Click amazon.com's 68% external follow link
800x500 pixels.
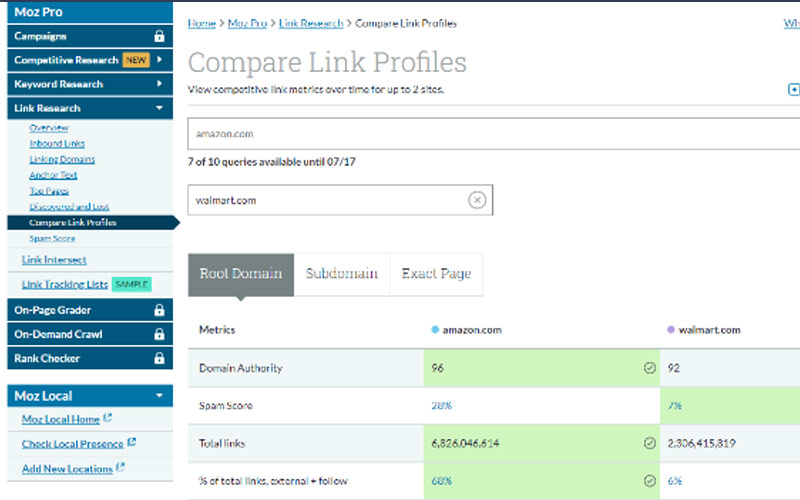[x=442, y=481]
